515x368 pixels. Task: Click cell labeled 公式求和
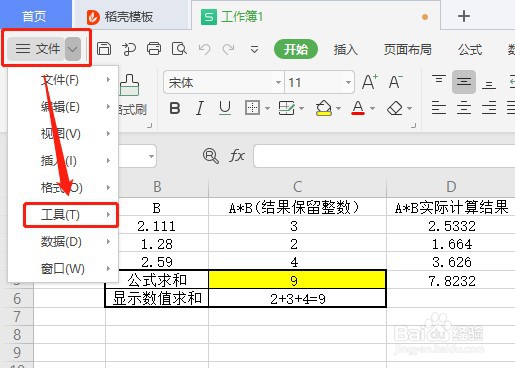coord(157,280)
